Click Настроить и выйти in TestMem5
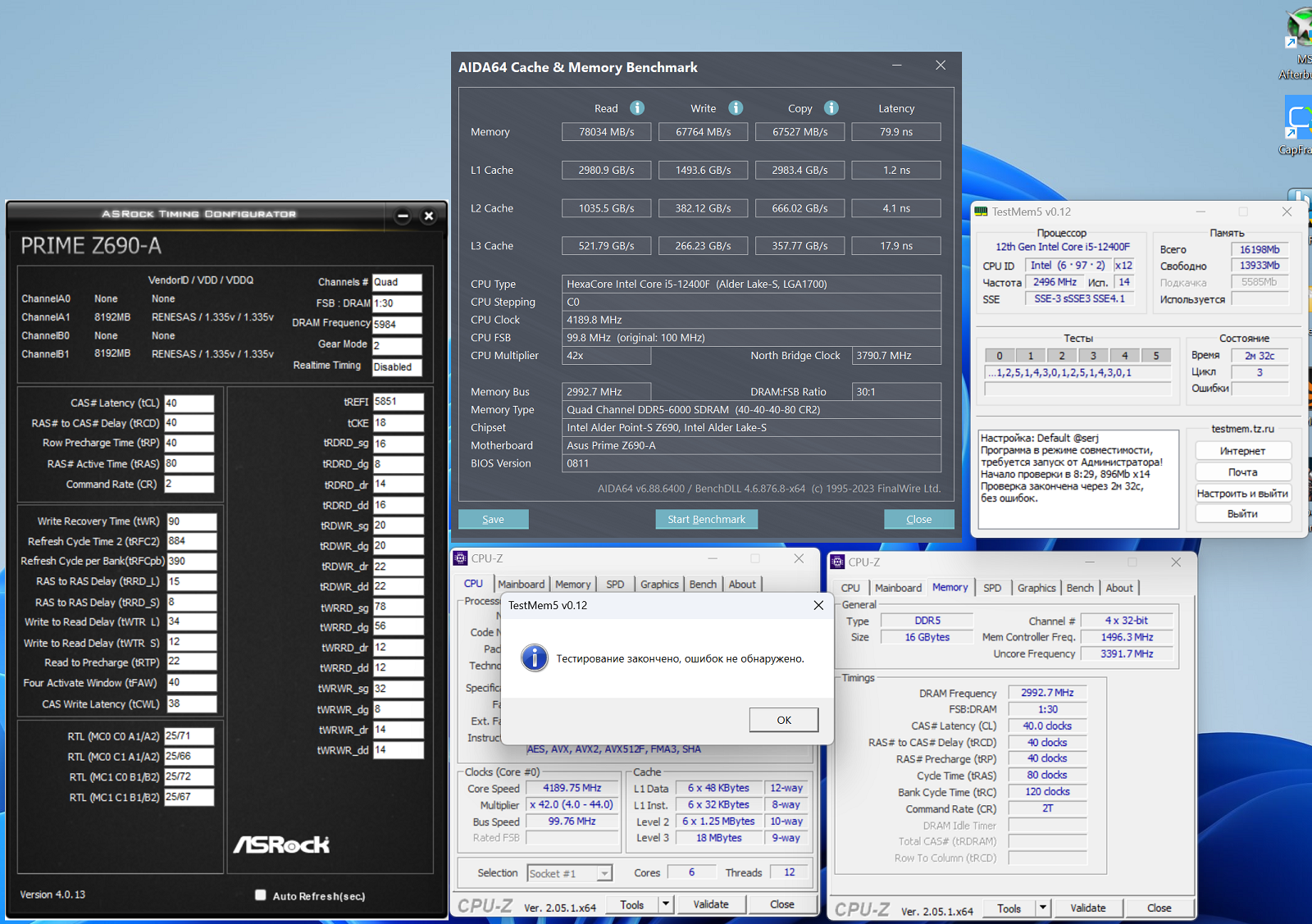 1243,494
